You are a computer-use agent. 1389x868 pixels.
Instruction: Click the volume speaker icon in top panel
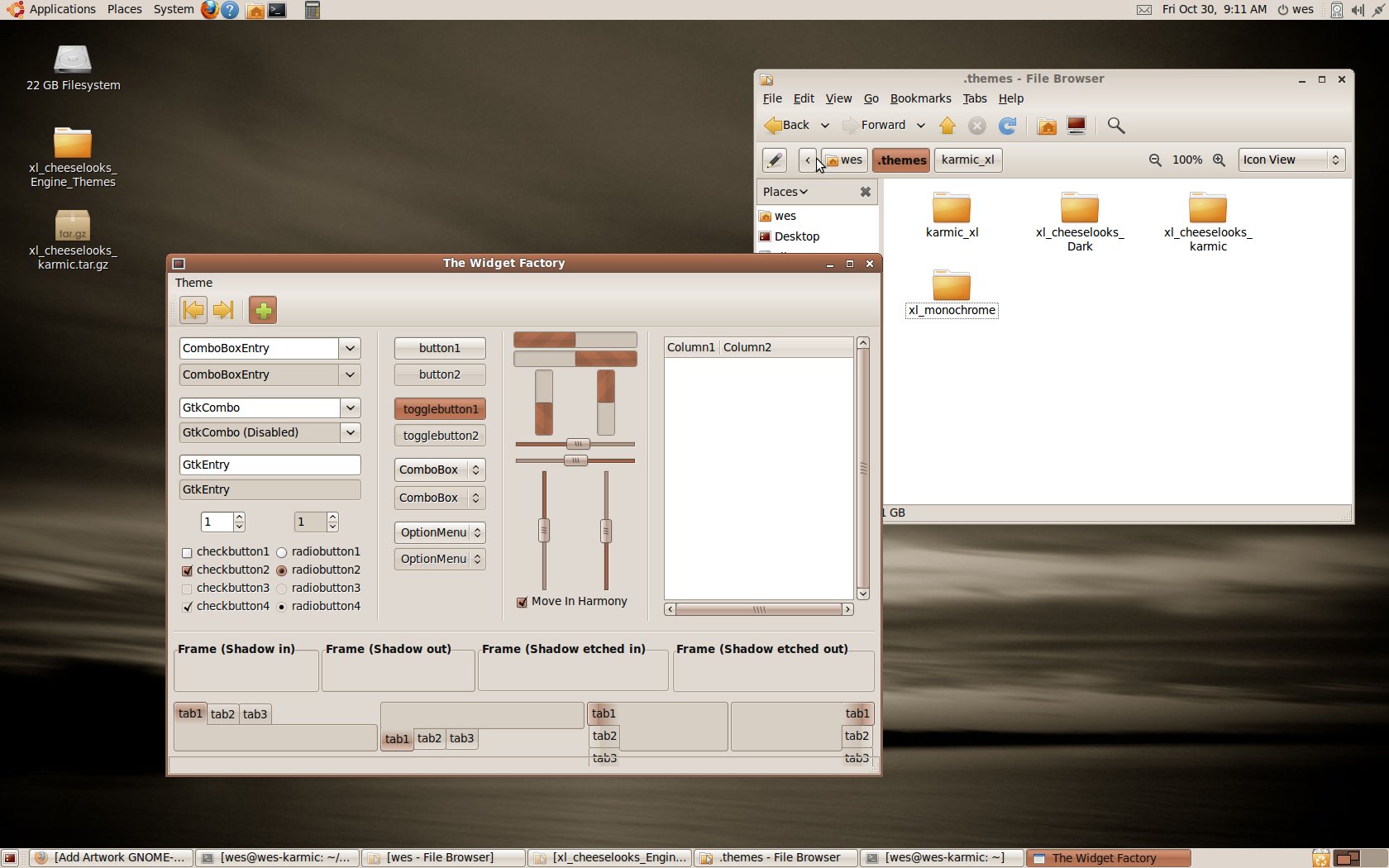[x=1358, y=10]
